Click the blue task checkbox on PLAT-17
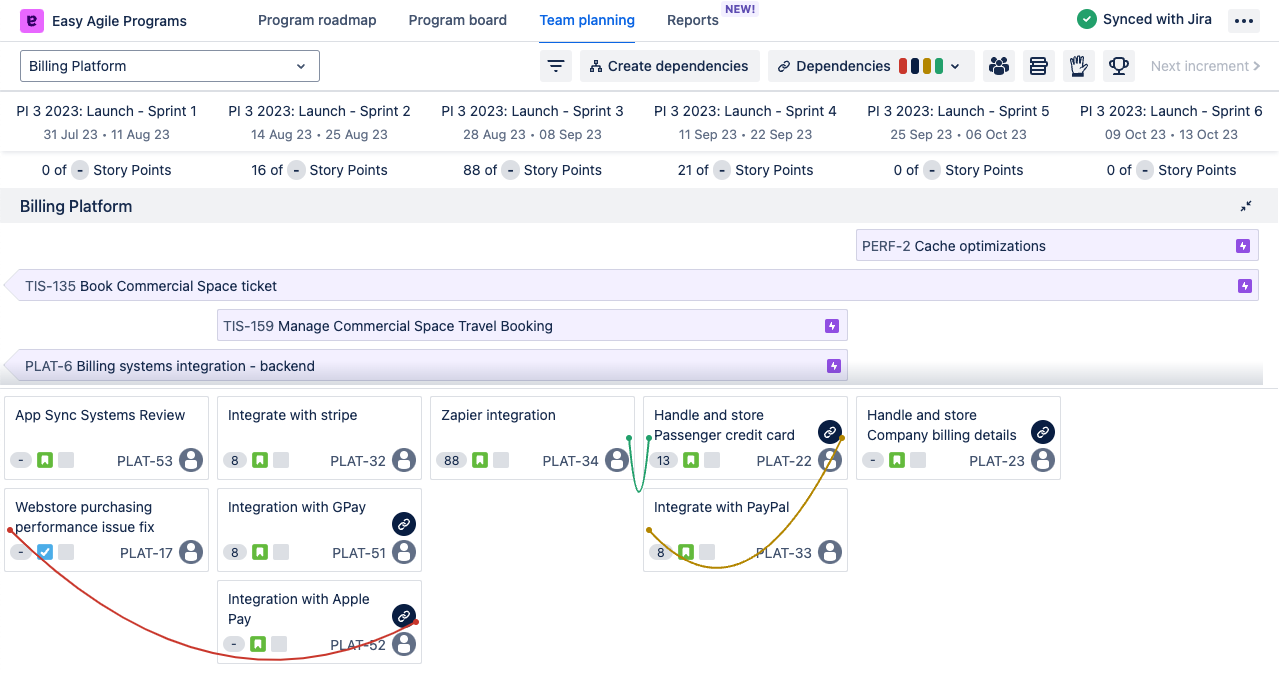 pyautogui.click(x=45, y=552)
